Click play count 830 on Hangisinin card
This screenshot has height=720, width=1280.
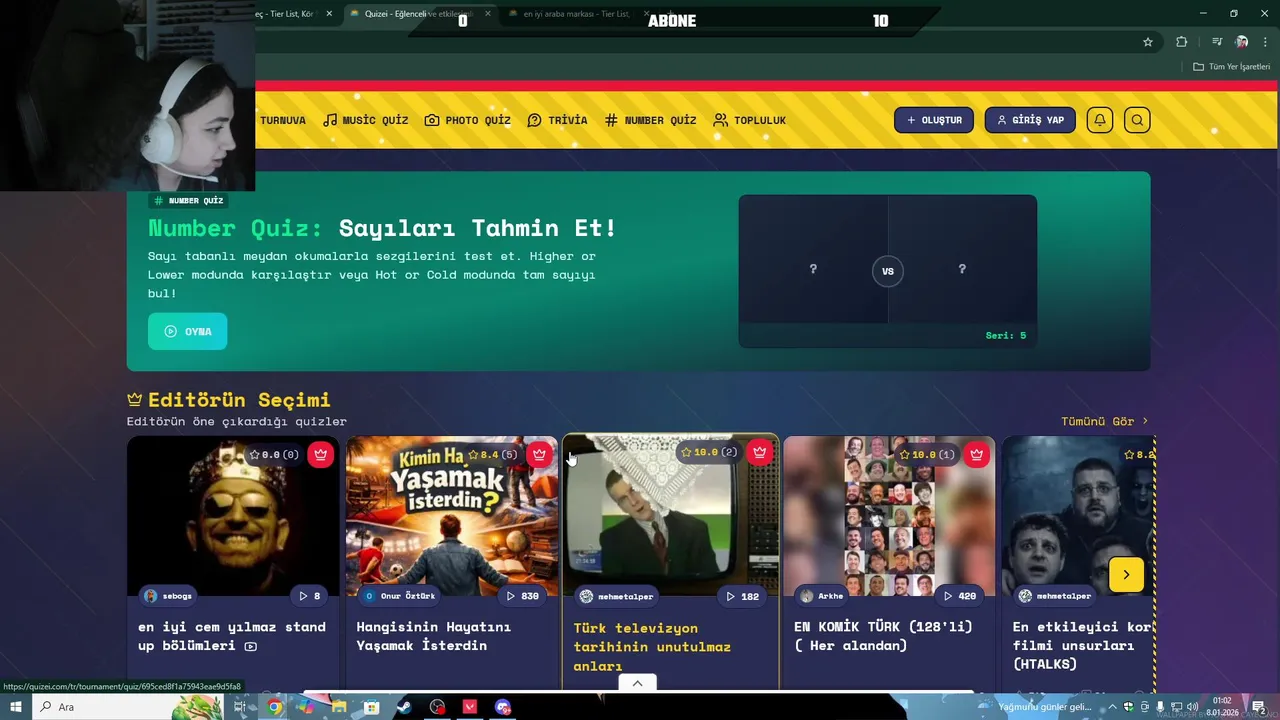tap(522, 596)
